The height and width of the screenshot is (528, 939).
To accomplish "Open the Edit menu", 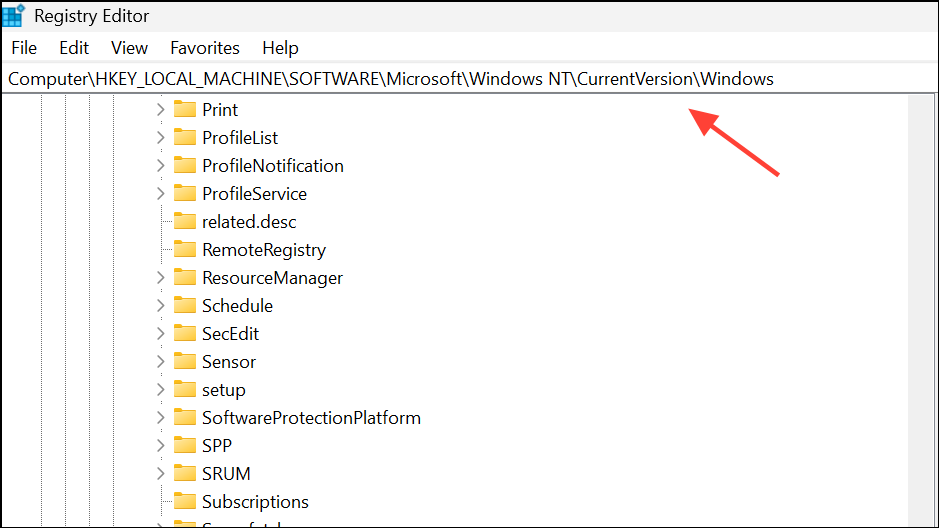I will point(74,48).
